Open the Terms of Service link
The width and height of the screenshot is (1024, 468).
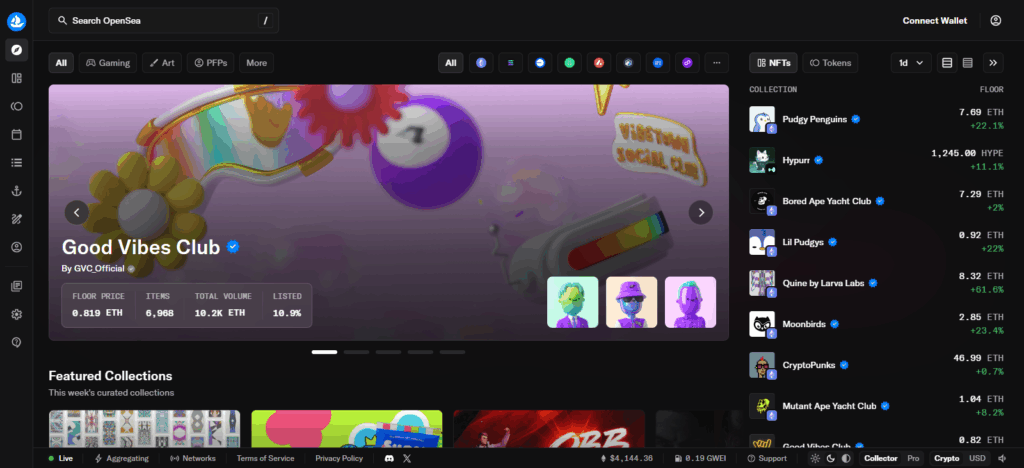(x=265, y=458)
